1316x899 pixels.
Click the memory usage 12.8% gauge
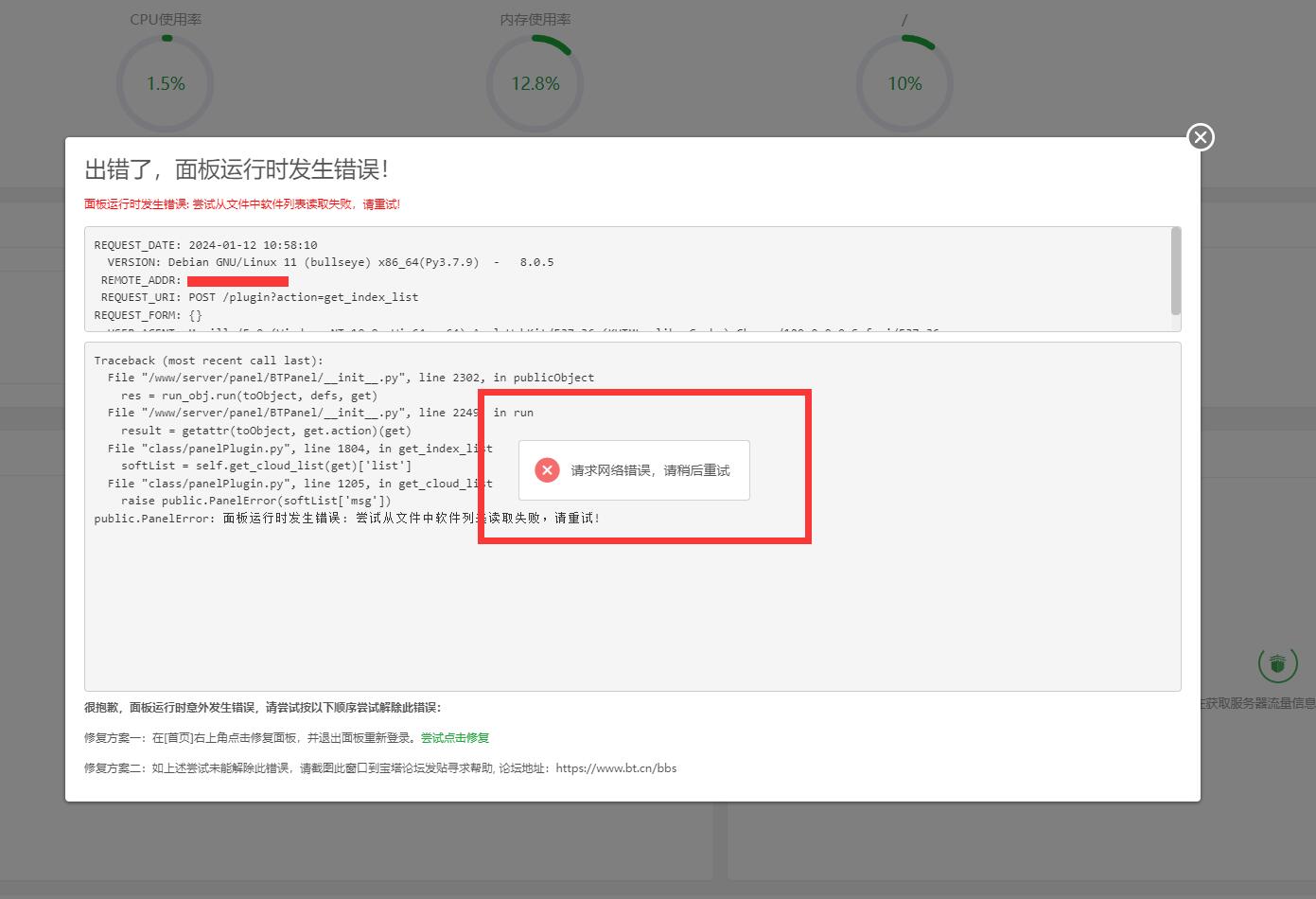[x=535, y=84]
